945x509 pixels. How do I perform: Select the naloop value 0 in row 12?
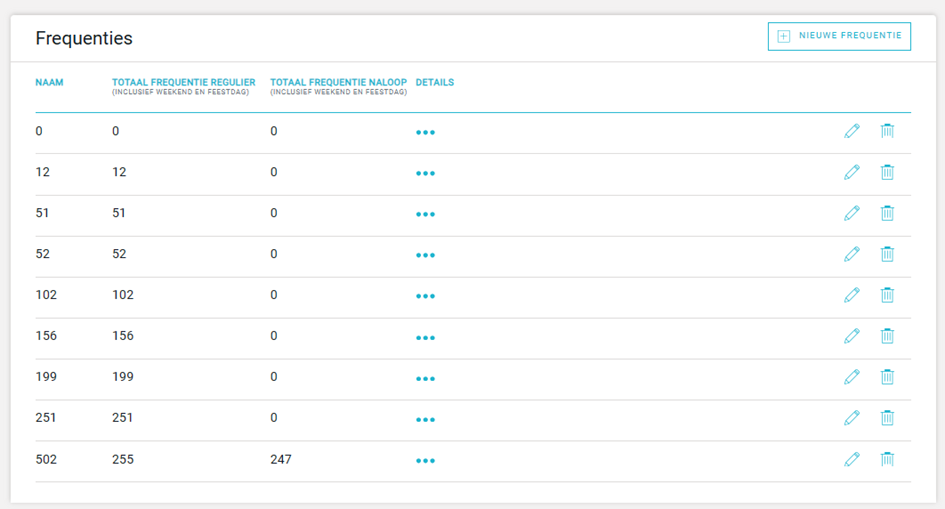(274, 172)
